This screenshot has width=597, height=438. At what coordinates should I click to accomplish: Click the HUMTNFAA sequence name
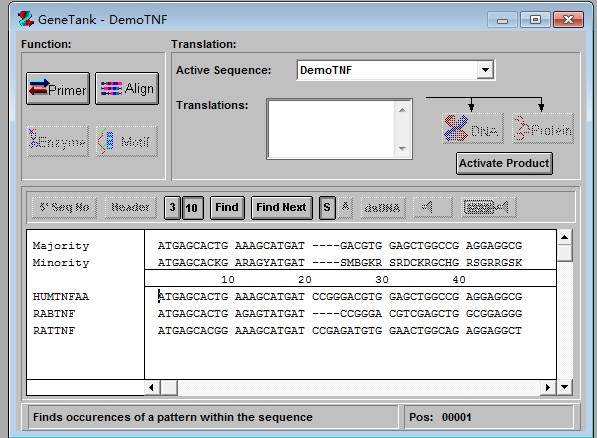tap(61, 296)
